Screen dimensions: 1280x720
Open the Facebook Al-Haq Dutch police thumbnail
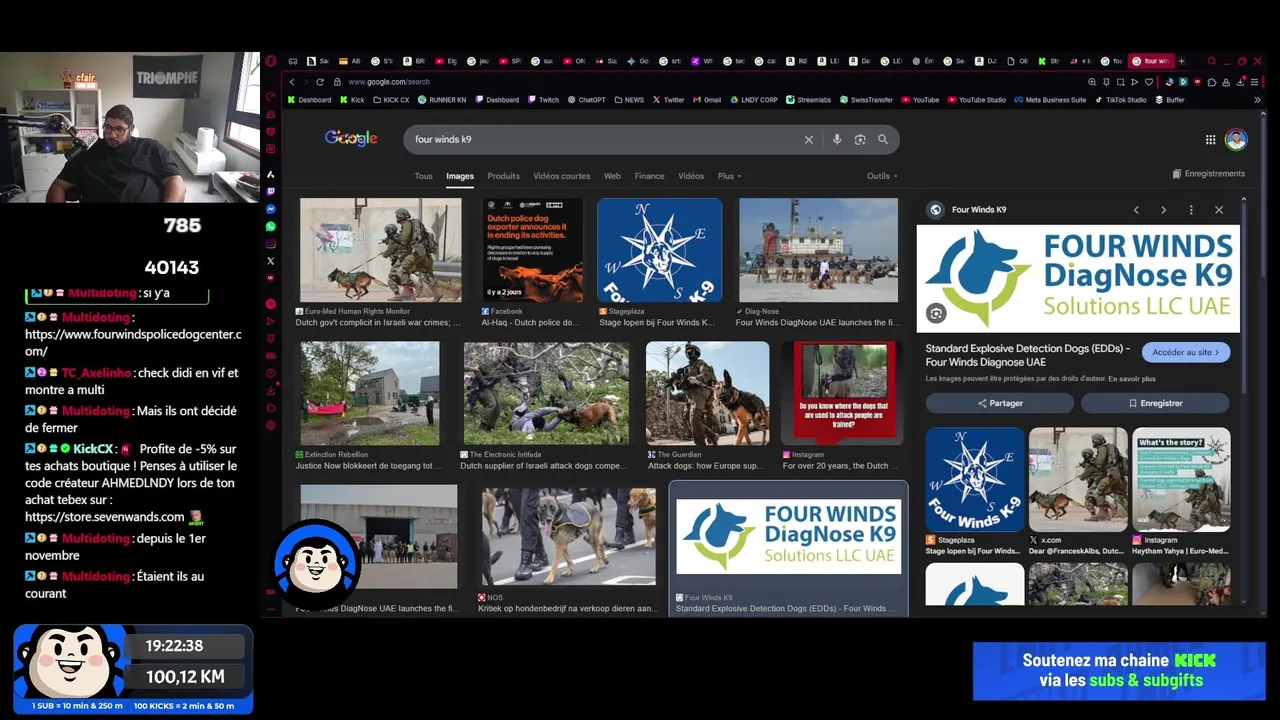(532, 250)
